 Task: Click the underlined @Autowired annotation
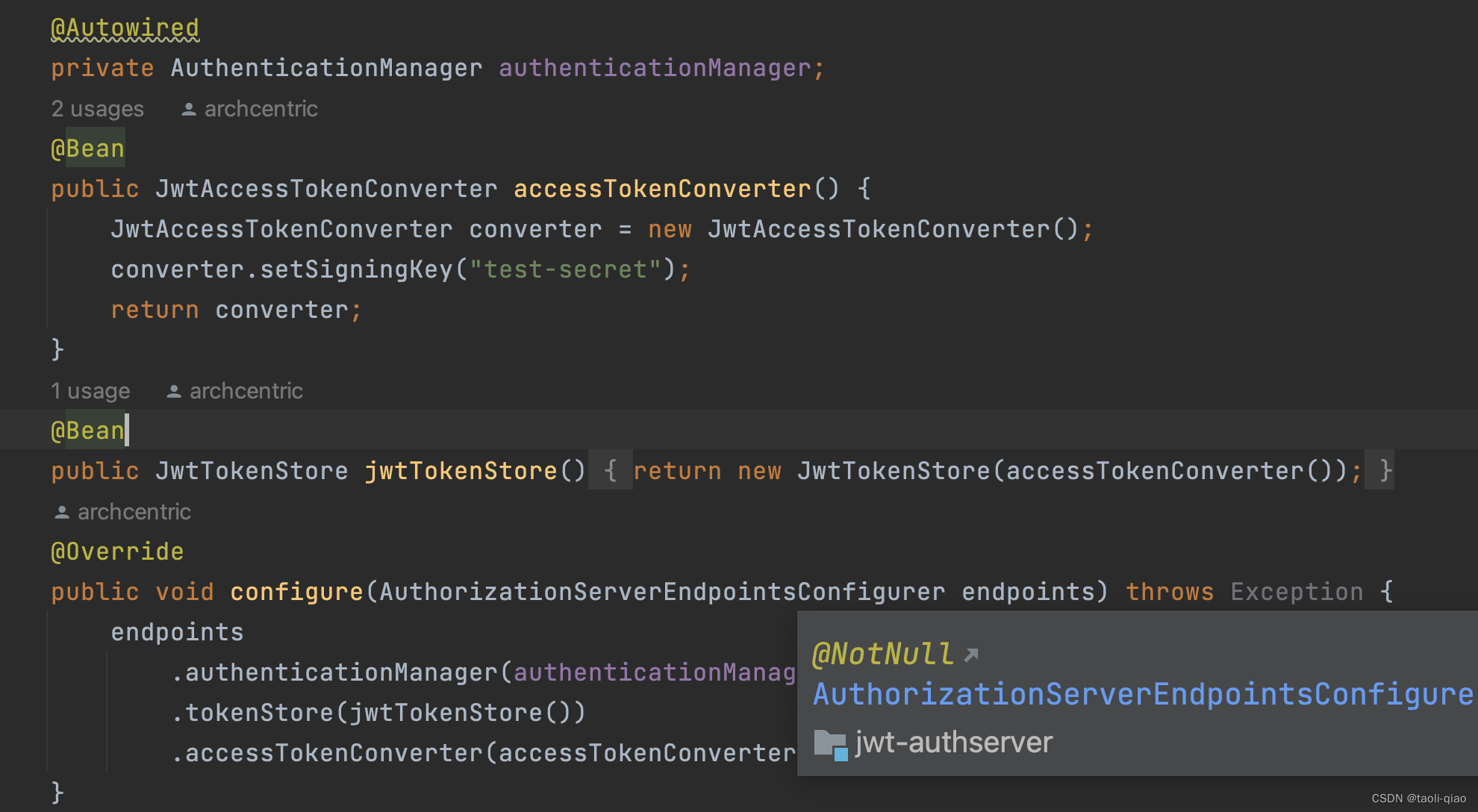point(125,28)
